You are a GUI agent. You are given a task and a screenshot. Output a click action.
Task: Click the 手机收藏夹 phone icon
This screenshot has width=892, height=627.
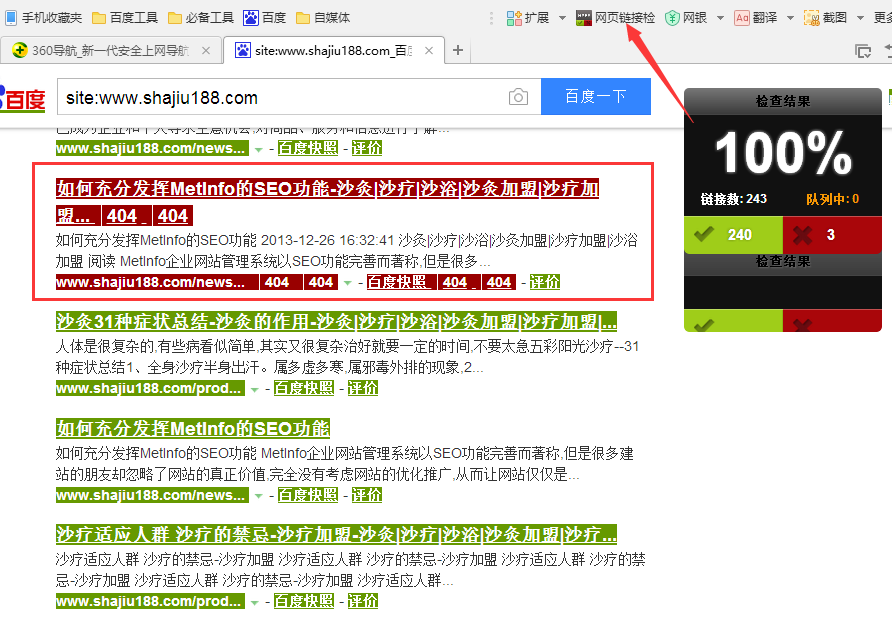click(x=11, y=18)
